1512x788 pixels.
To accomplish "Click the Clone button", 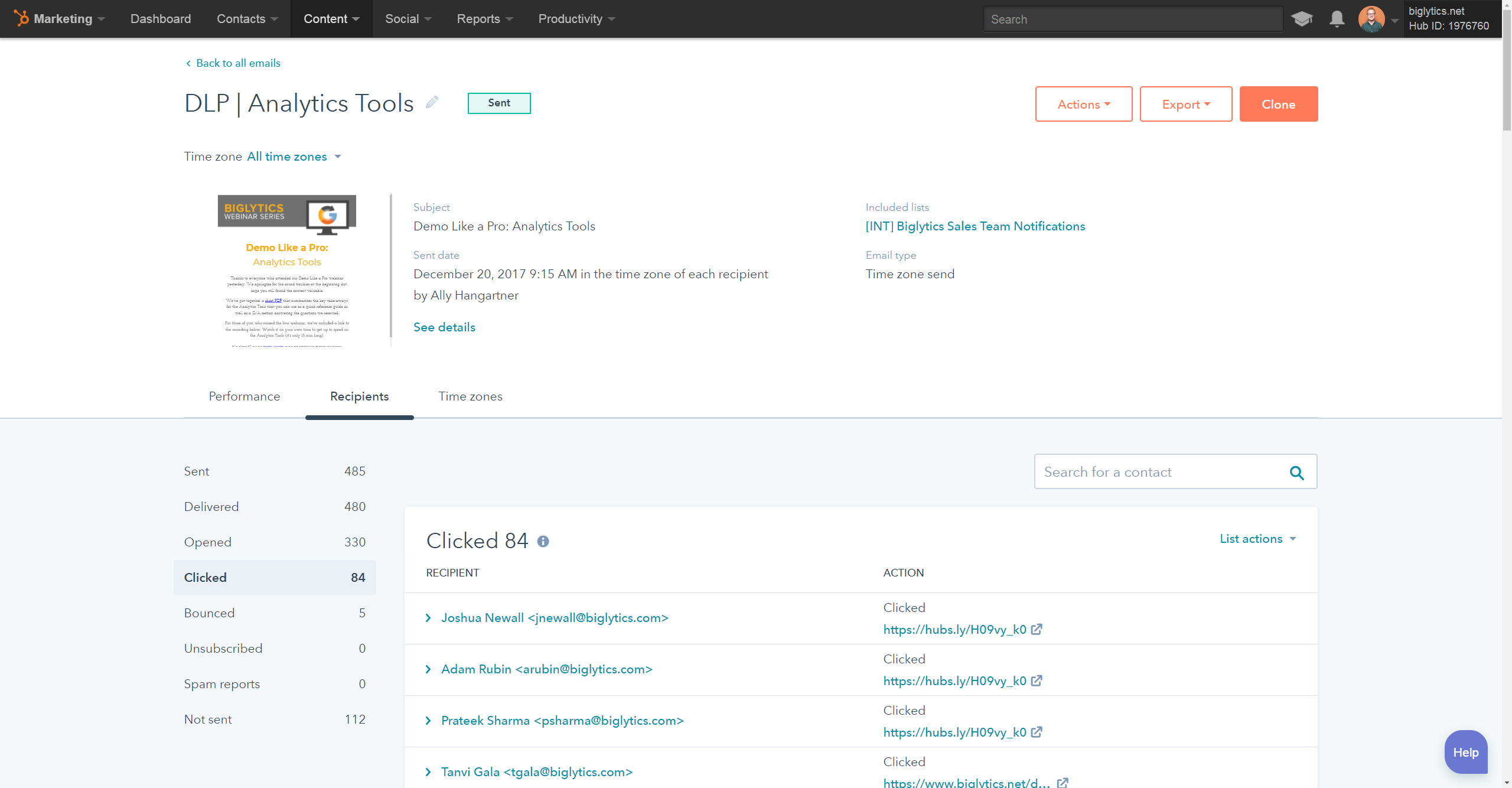I will point(1278,104).
